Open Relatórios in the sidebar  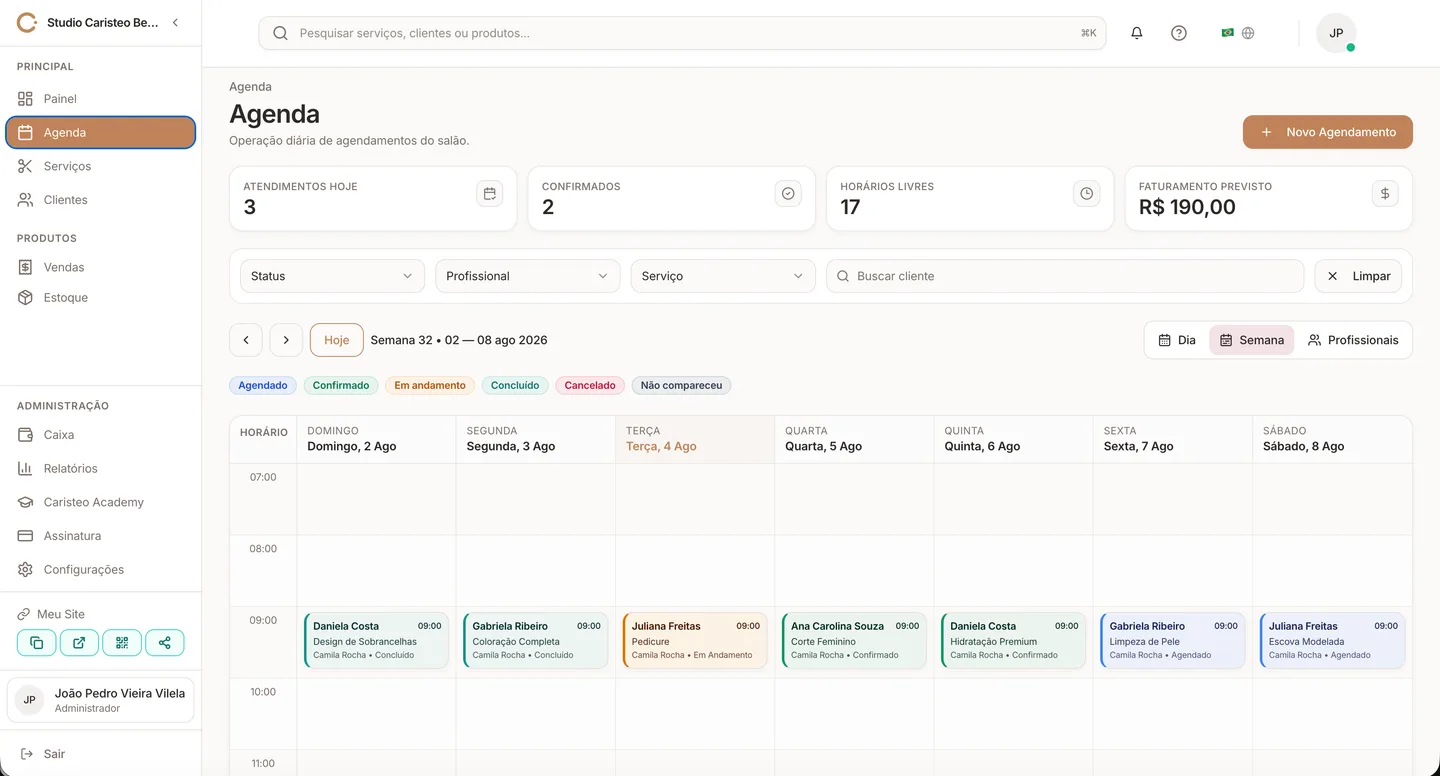(x=101, y=469)
